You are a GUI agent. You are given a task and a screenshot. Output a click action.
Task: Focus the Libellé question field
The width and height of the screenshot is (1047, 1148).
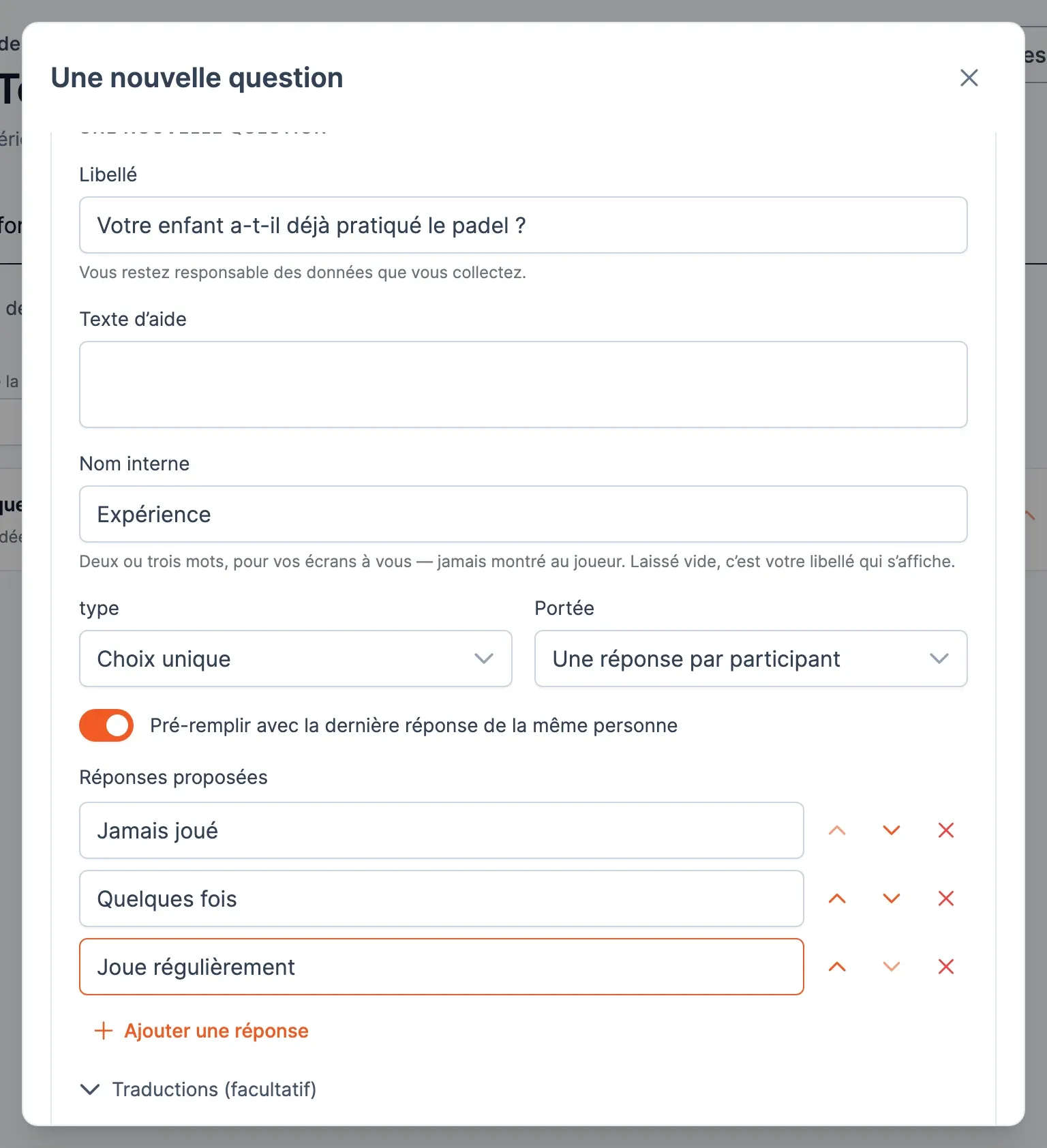point(523,225)
